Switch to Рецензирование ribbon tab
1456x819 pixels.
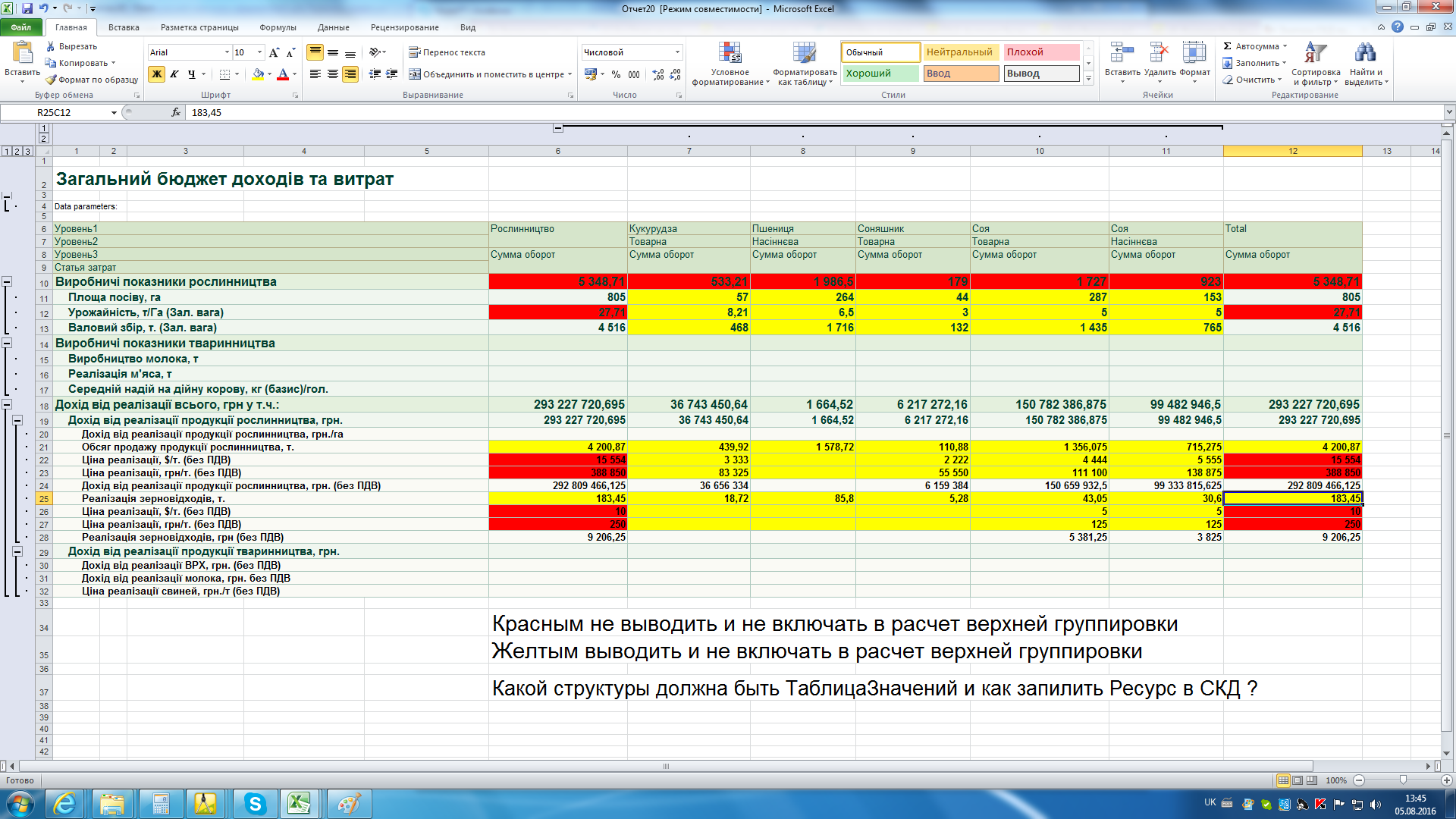[405, 27]
